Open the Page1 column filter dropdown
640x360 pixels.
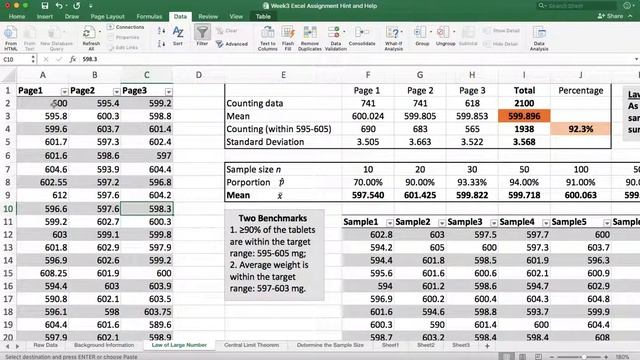pyautogui.click(x=64, y=91)
